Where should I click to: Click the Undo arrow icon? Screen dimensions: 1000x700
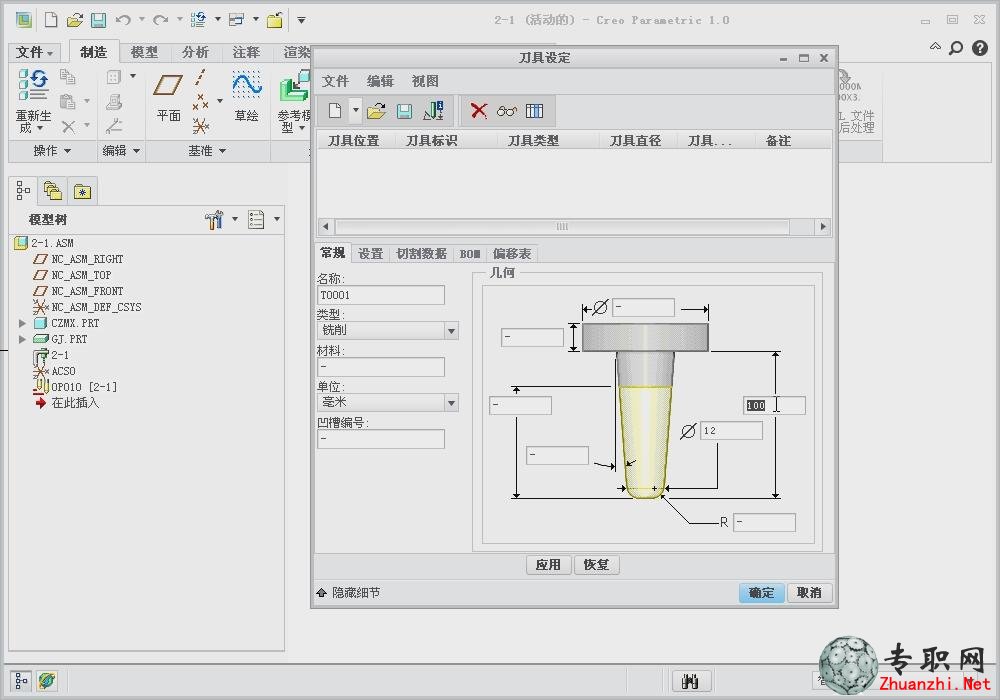(x=123, y=20)
